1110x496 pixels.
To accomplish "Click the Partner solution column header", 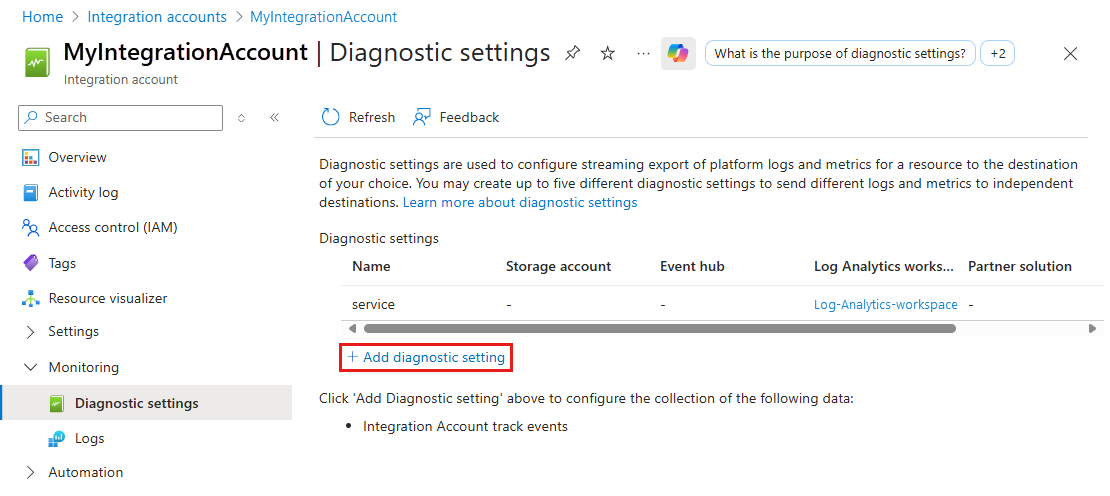I will coord(1019,266).
